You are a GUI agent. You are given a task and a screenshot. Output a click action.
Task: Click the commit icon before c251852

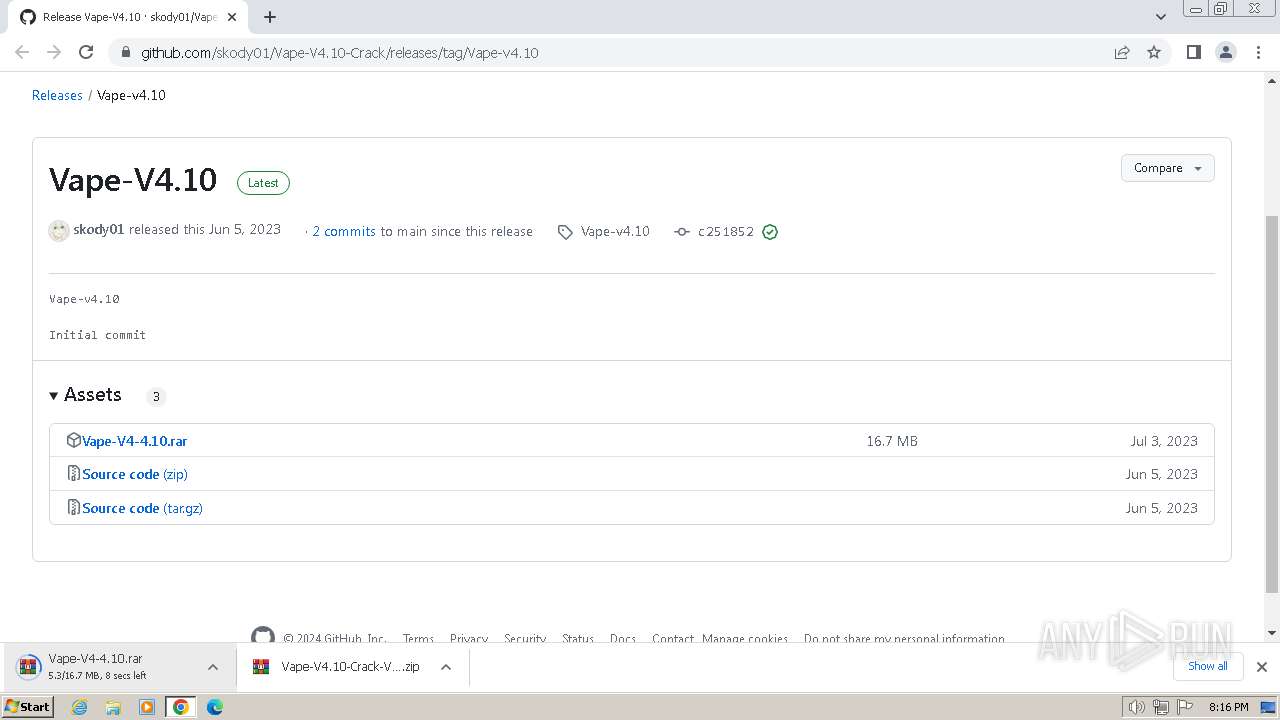682,232
